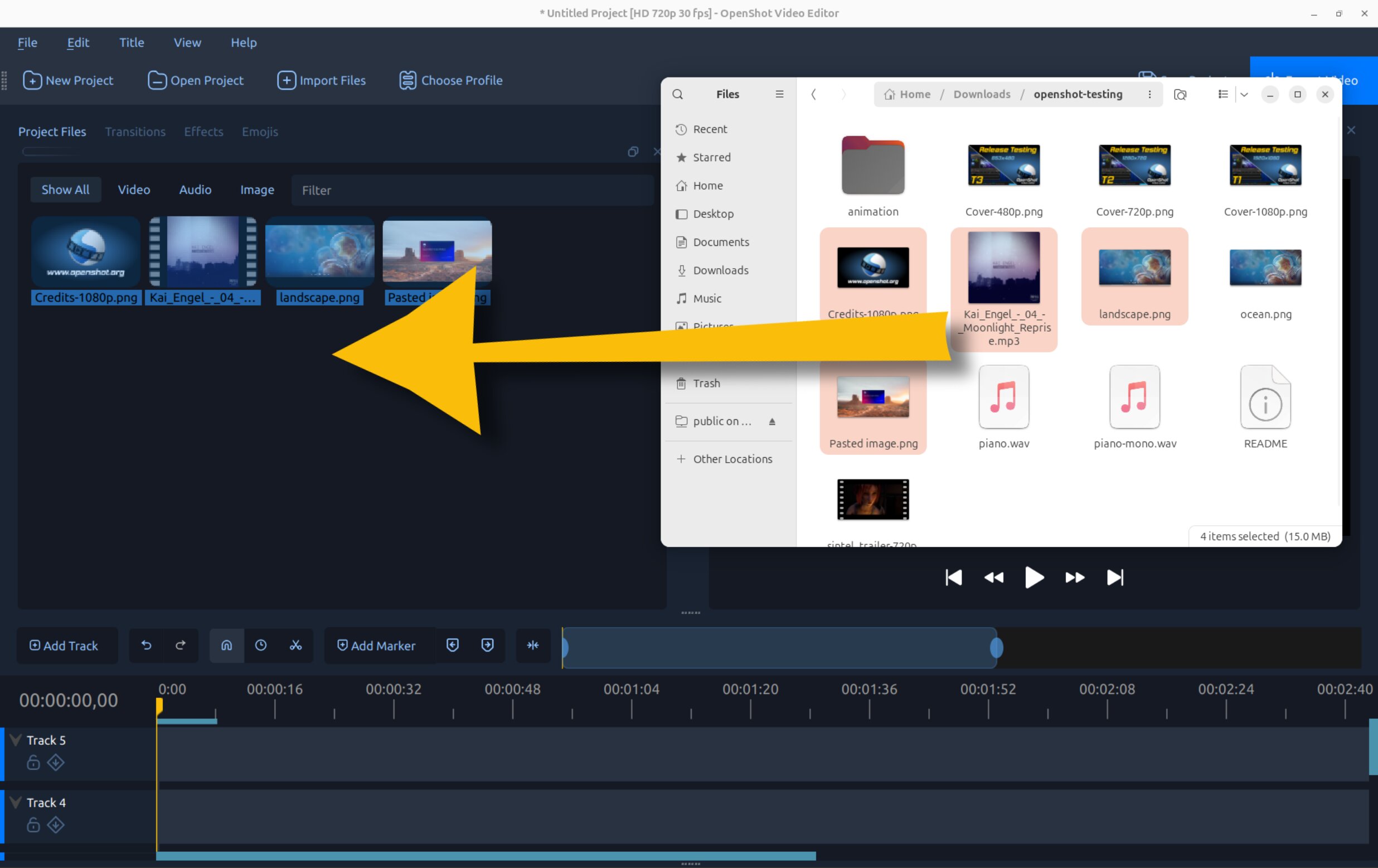Viewport: 1378px width, 868px height.
Task: Click the Import Files button
Action: (x=322, y=81)
